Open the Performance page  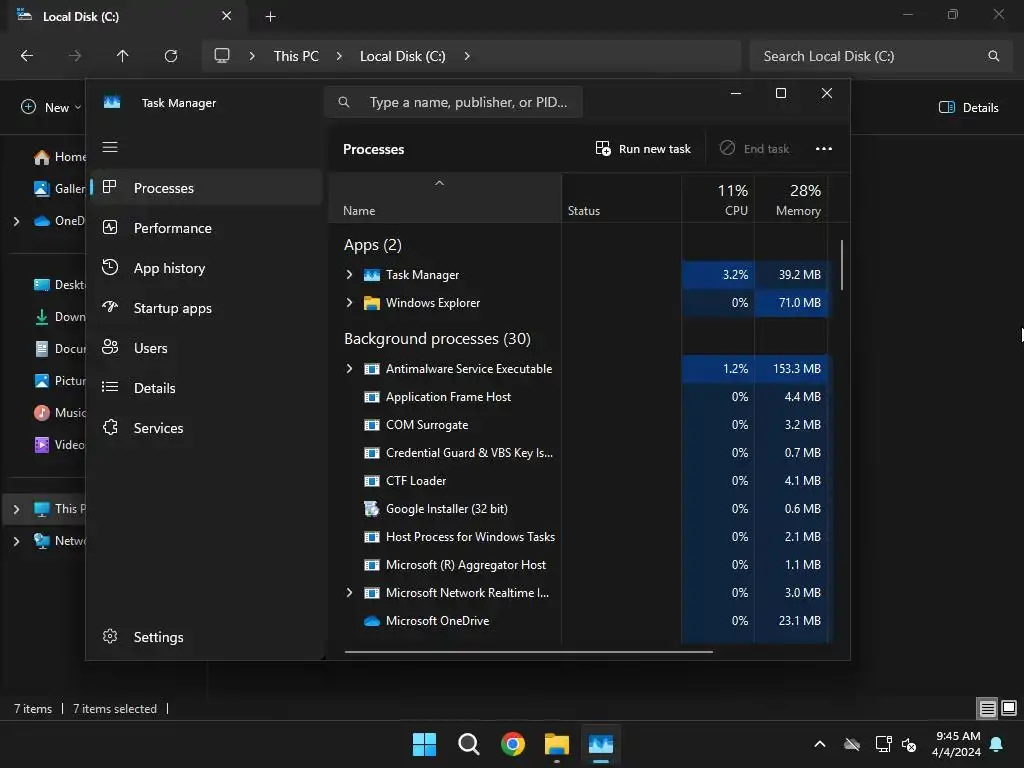pos(206,228)
